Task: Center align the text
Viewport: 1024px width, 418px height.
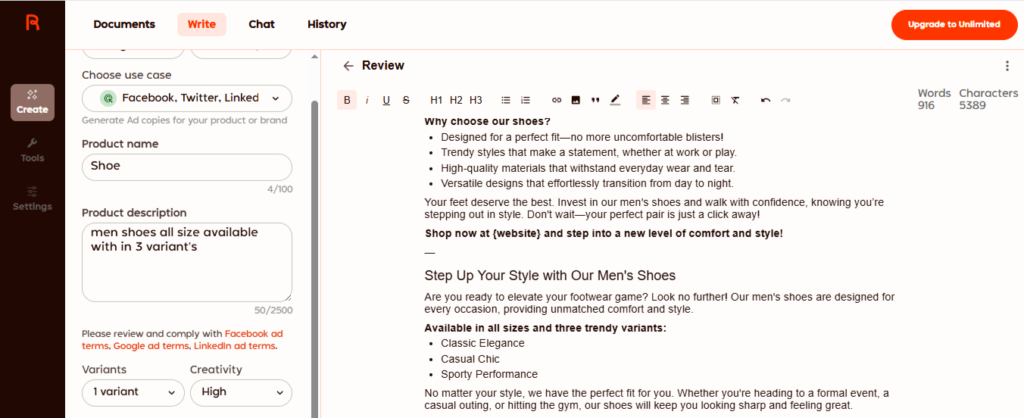Action: pyautogui.click(x=665, y=100)
